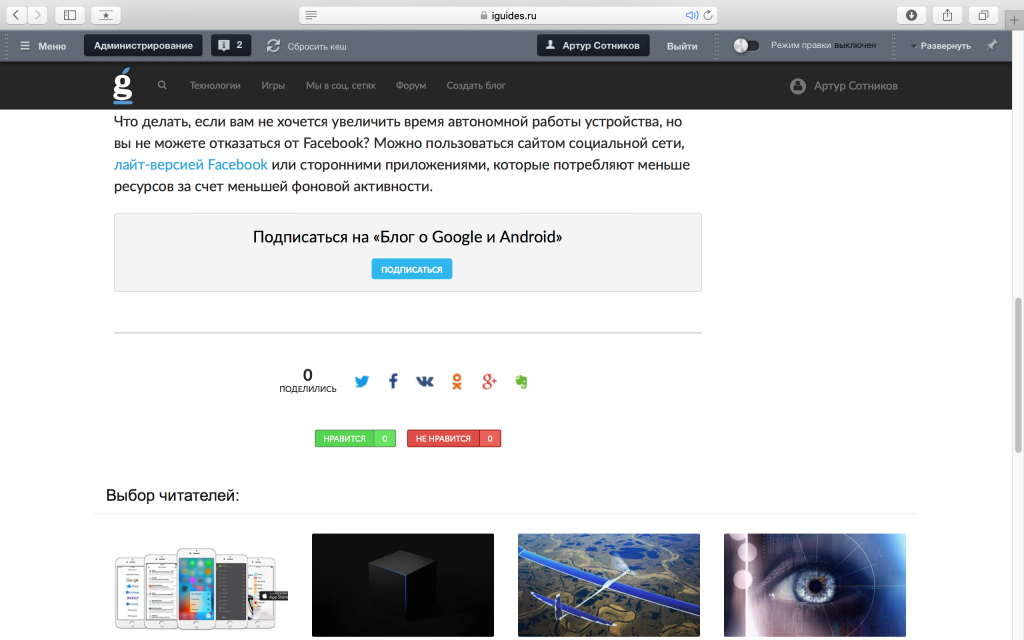Image resolution: width=1024 pixels, height=640 pixels.
Task: Click red НЕ НРАВИТСЯ dislike button
Action: [x=454, y=438]
